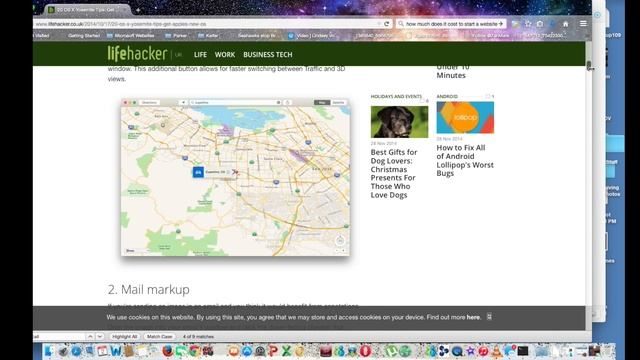Click the find bar text field
Screen dimensions: 640x360
tap(59, 337)
